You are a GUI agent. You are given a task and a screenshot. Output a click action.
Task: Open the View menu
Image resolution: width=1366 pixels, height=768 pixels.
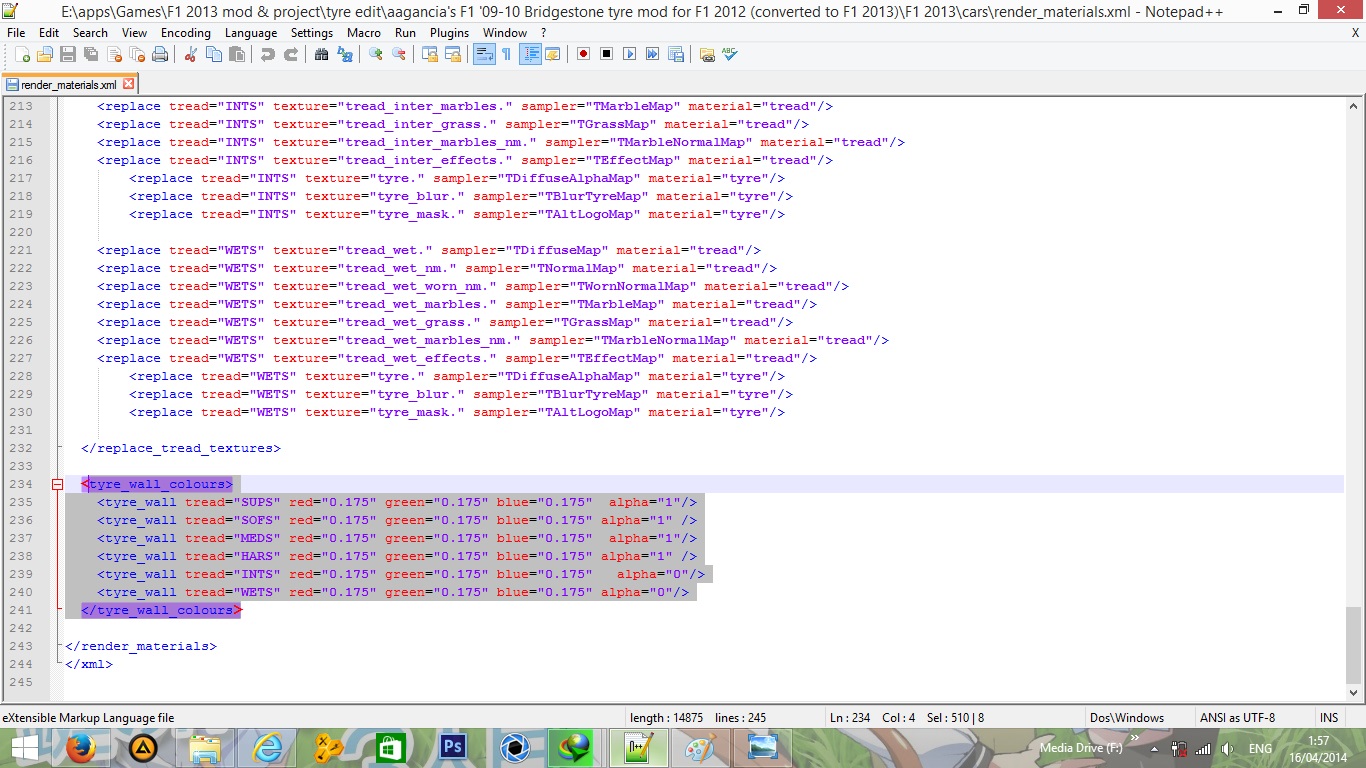[x=134, y=32]
